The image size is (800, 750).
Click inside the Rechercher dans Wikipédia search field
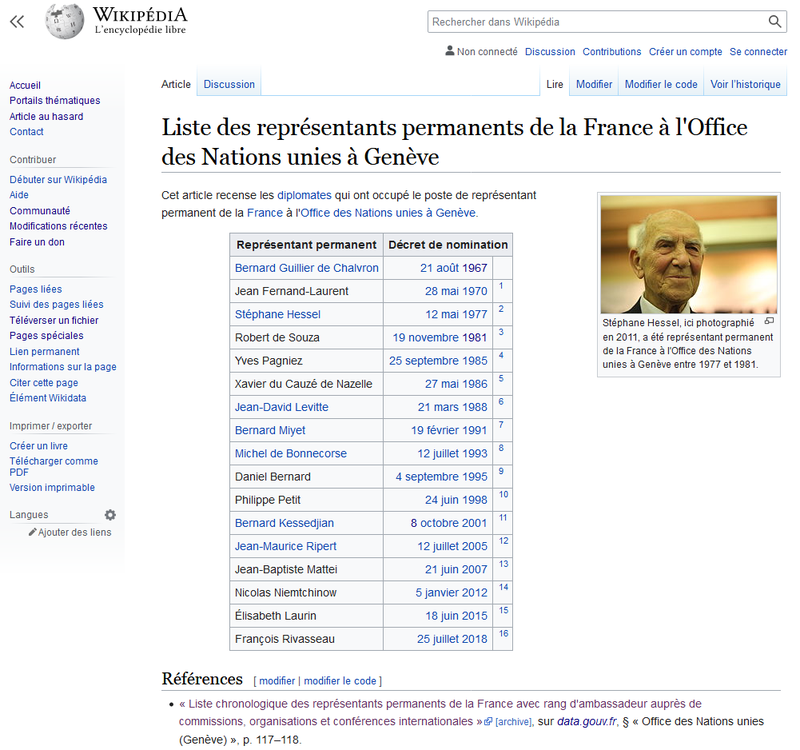pyautogui.click(x=570, y=21)
